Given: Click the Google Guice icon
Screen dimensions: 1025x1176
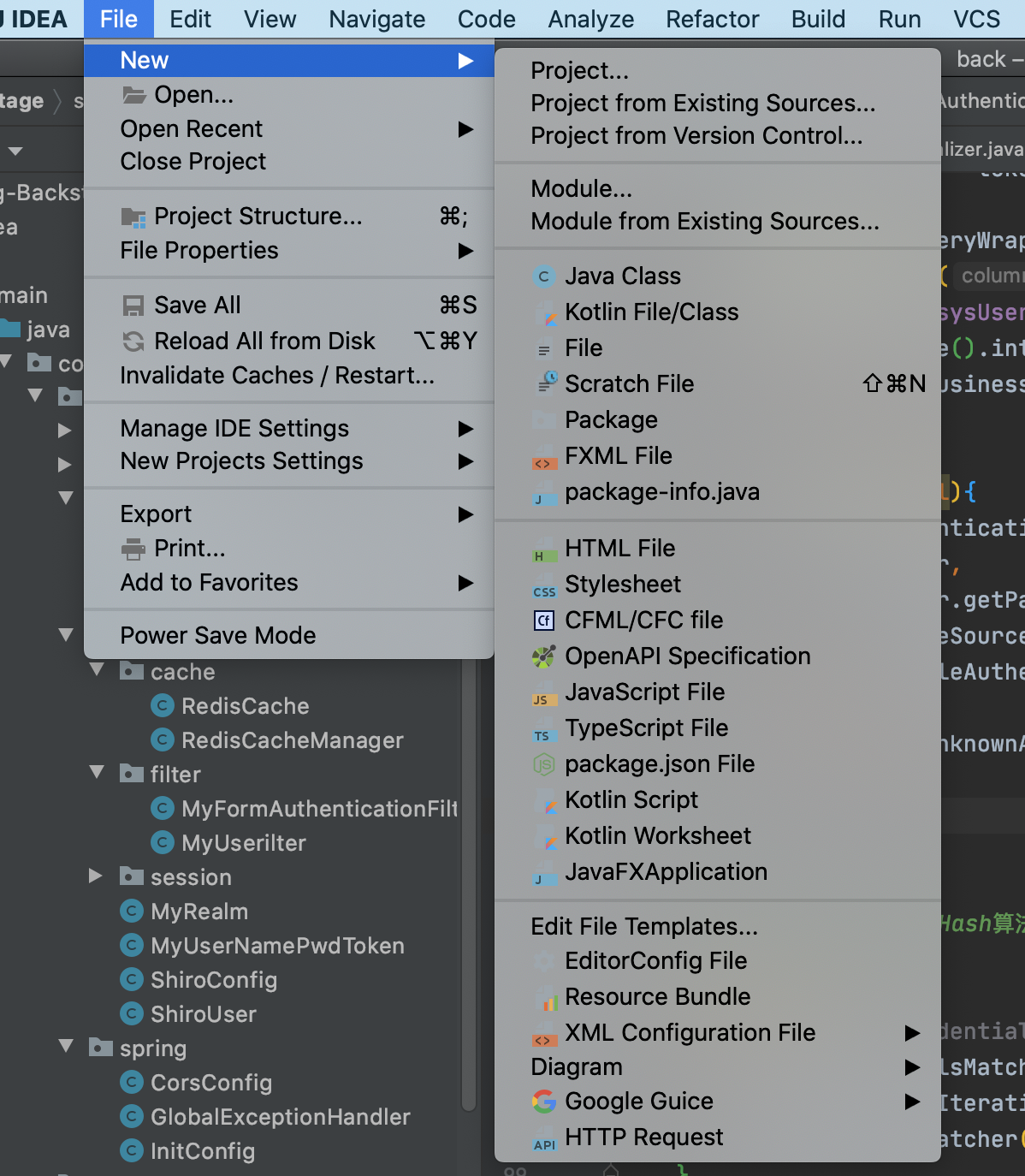Looking at the screenshot, I should (543, 1102).
